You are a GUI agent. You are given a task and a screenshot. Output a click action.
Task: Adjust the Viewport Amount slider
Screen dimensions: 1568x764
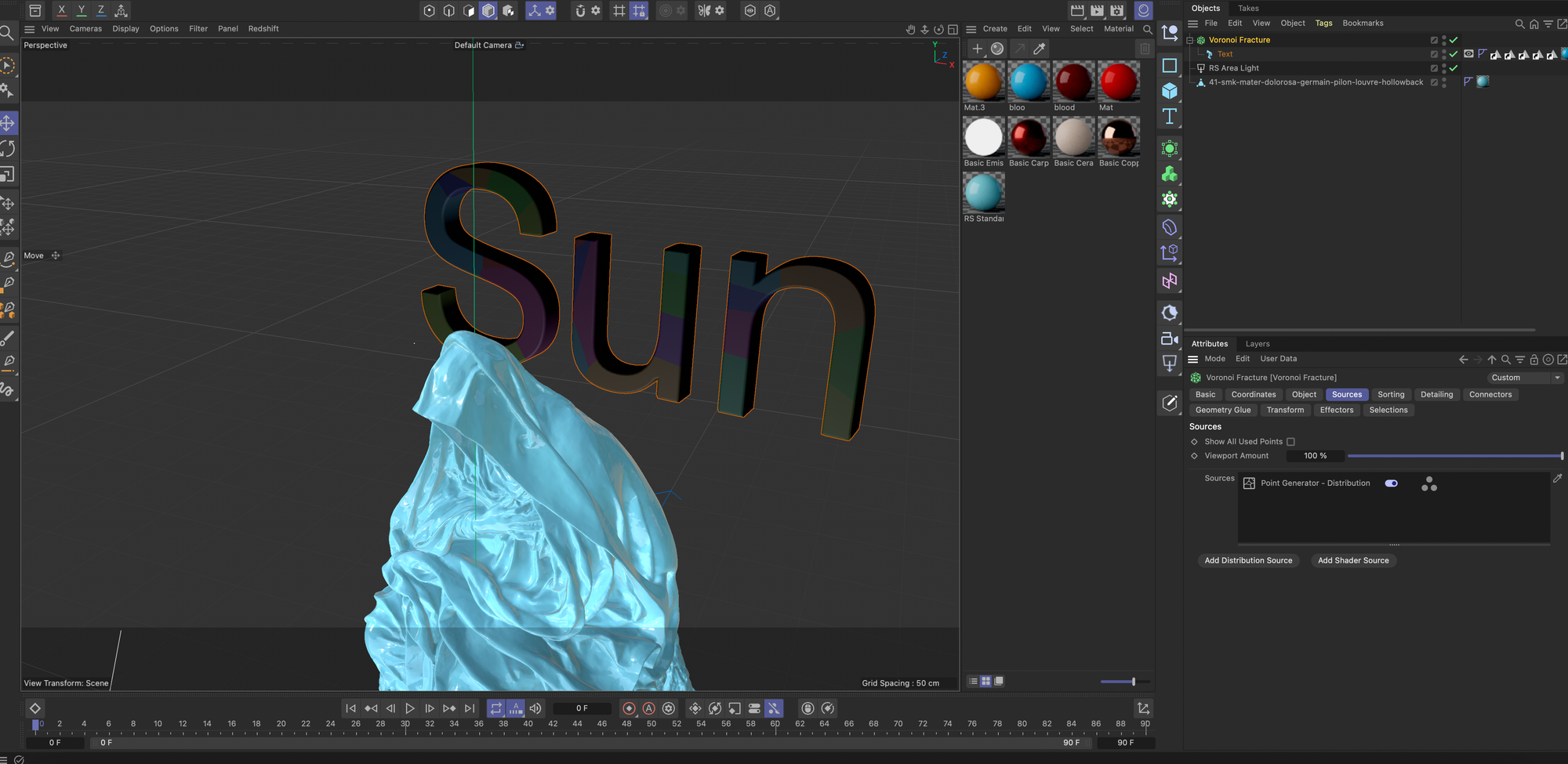[1454, 456]
